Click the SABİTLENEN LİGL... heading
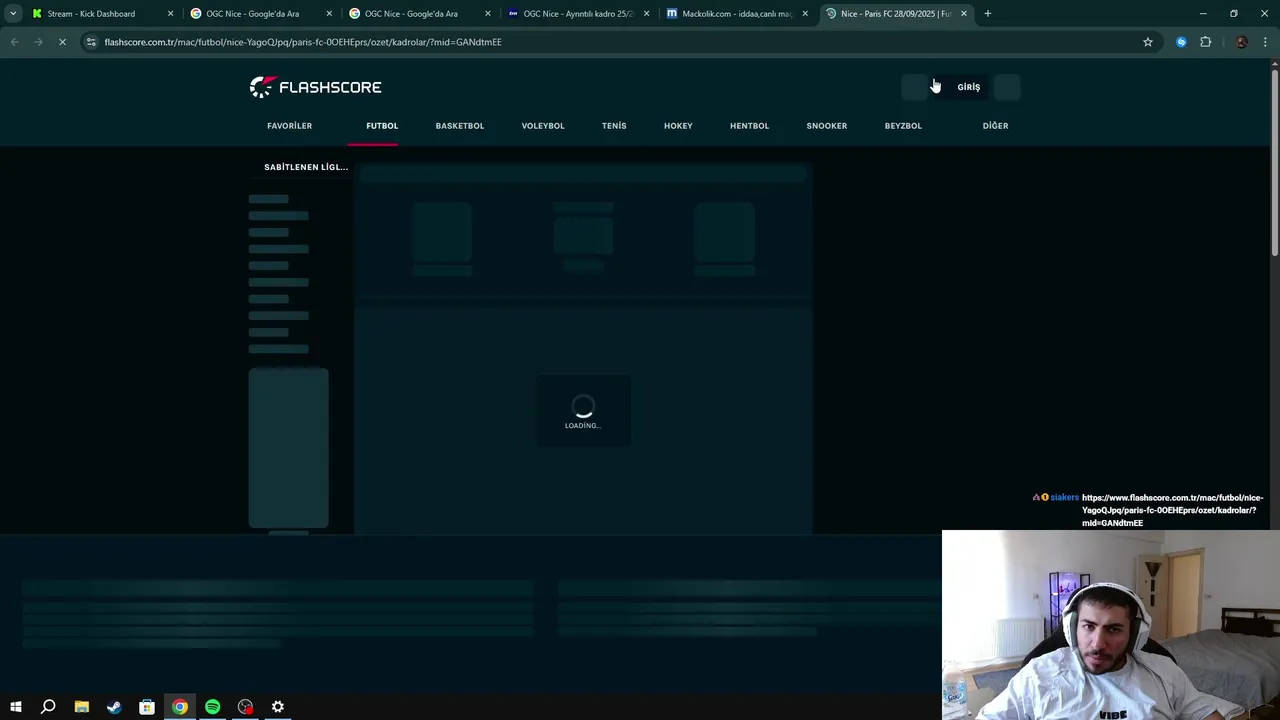The width and height of the screenshot is (1280, 720). 306,167
